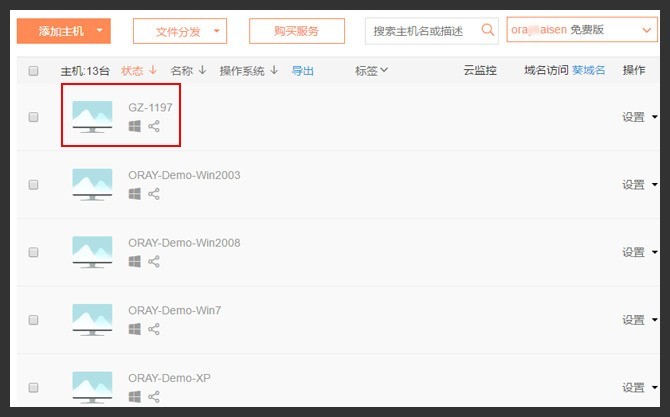Open ORAY-Demo-XP monitor icon

[92, 387]
